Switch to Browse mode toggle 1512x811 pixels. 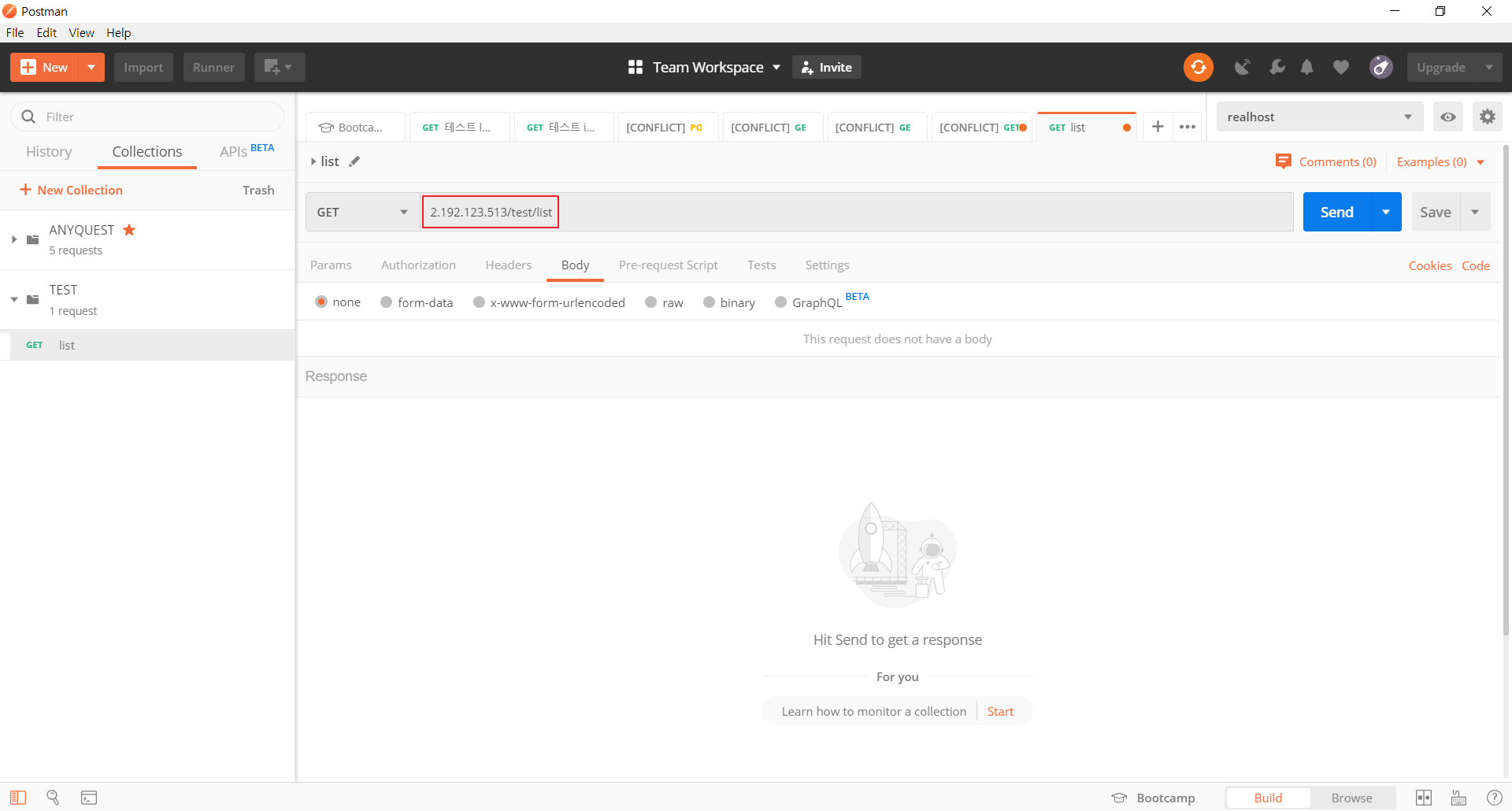pos(1351,798)
